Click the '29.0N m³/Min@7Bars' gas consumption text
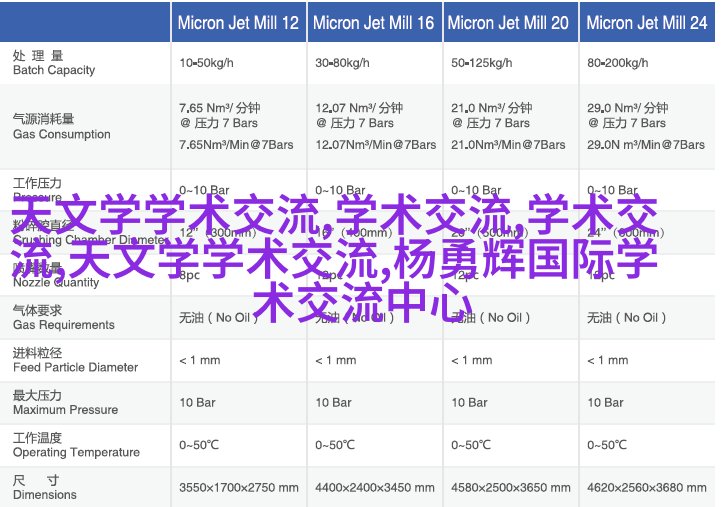Viewport: 722px width, 507px height. tap(646, 145)
